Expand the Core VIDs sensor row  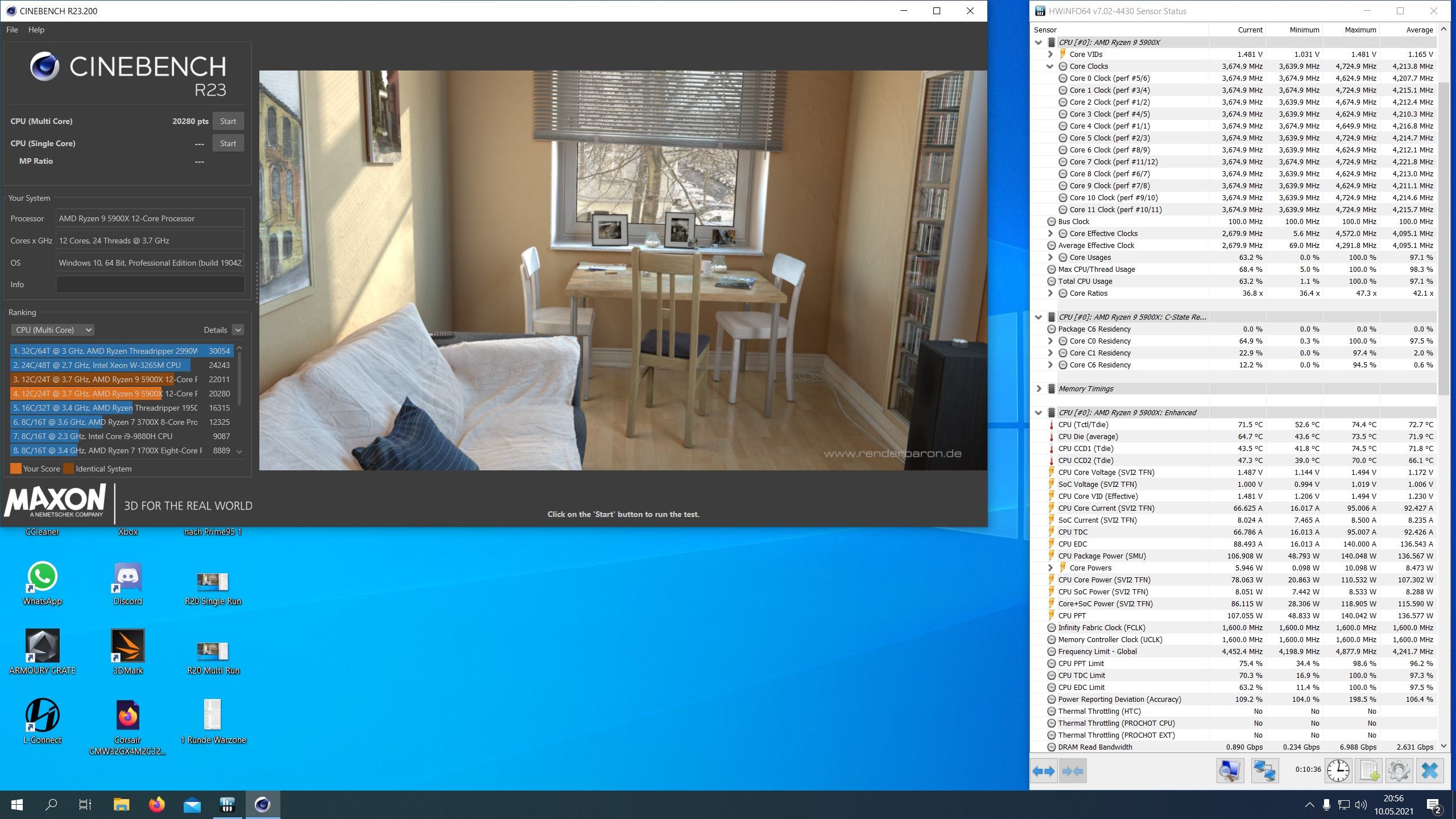pyautogui.click(x=1050, y=55)
